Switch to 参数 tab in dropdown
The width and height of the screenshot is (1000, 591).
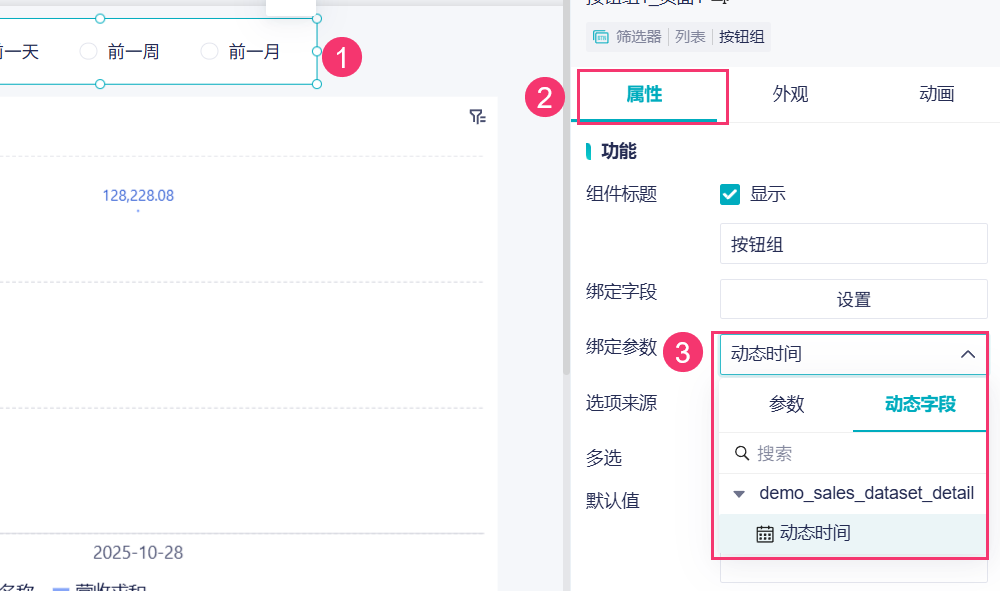[x=786, y=404]
